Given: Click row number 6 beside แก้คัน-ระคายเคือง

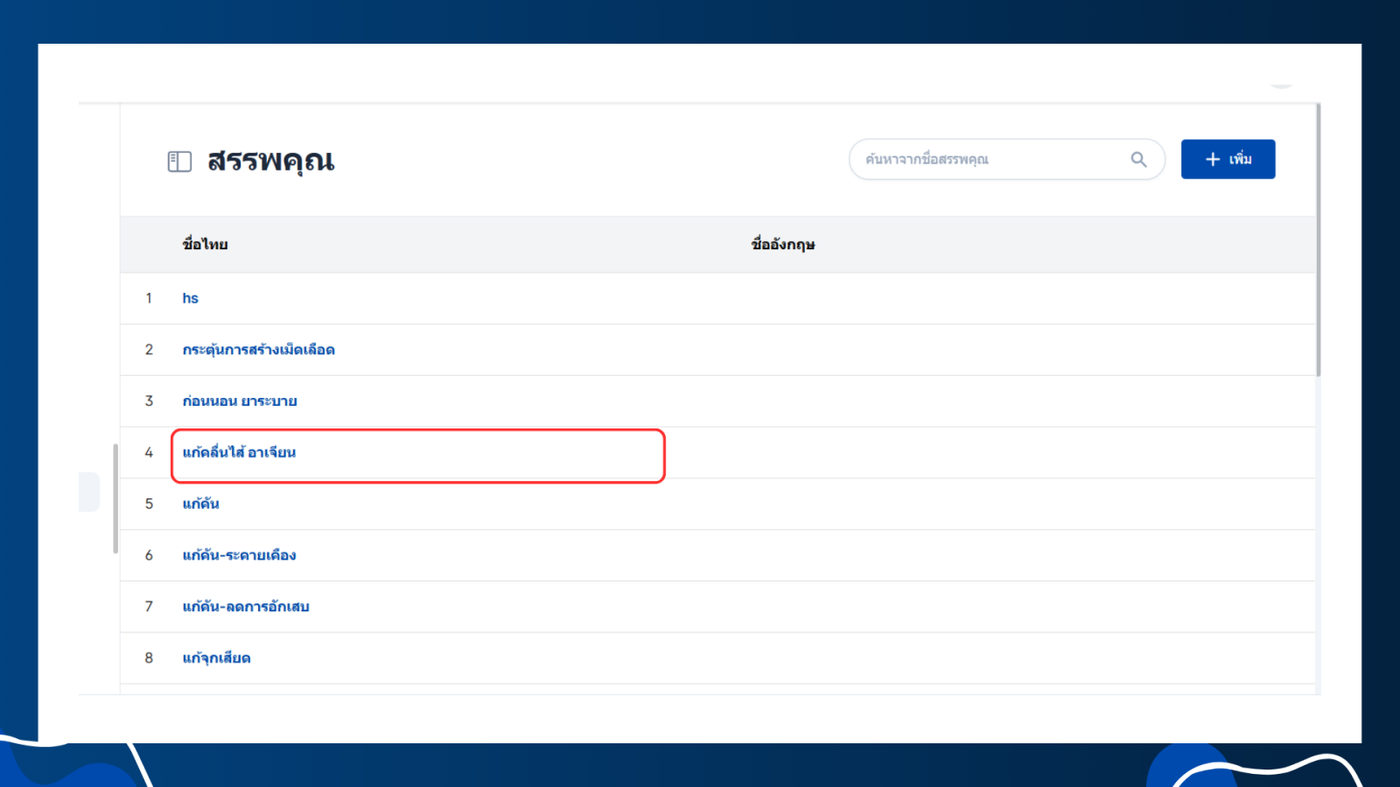Looking at the screenshot, I should click(149, 555).
